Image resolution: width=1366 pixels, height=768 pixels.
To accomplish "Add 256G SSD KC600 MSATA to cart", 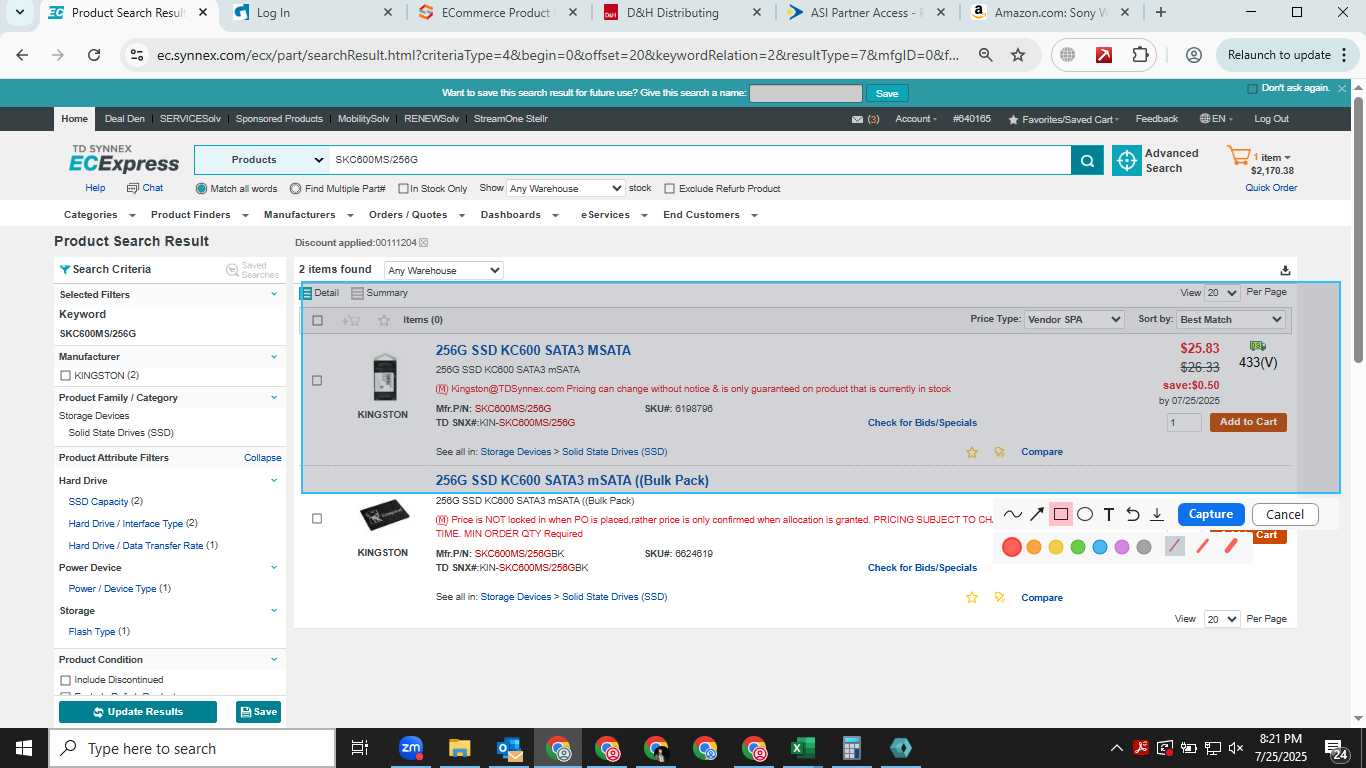I will tap(1248, 422).
